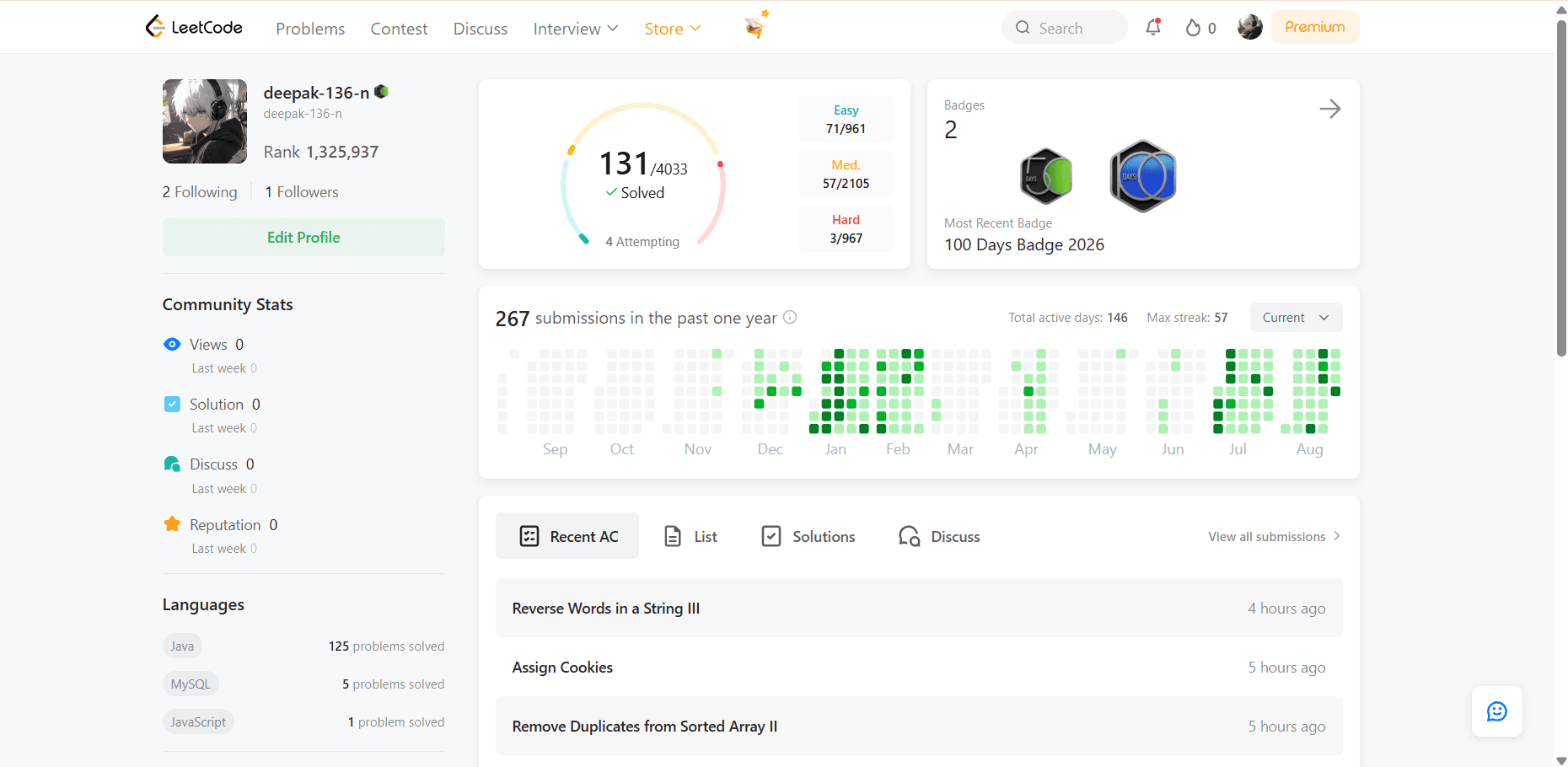
Task: Click the streak flame icon
Action: [1193, 28]
